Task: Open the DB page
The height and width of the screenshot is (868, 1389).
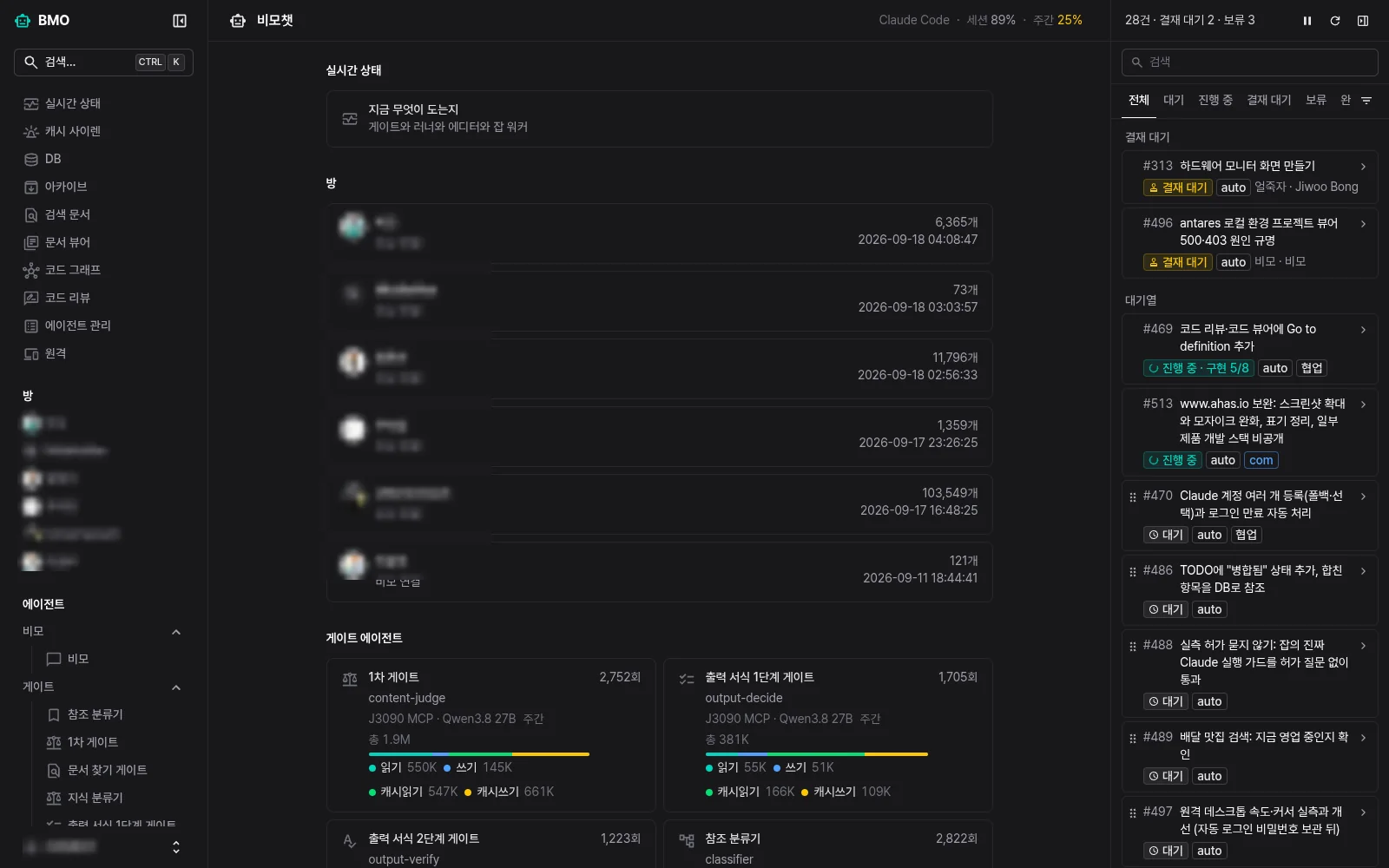Action: [x=103, y=159]
